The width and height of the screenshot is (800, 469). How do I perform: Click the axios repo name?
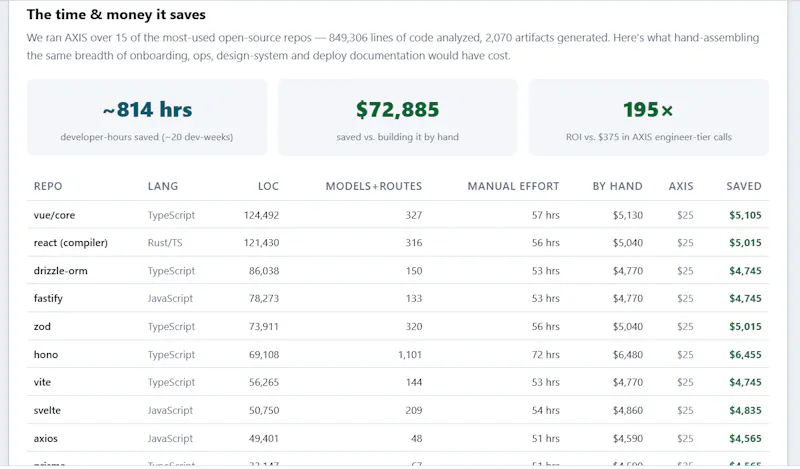click(45, 438)
